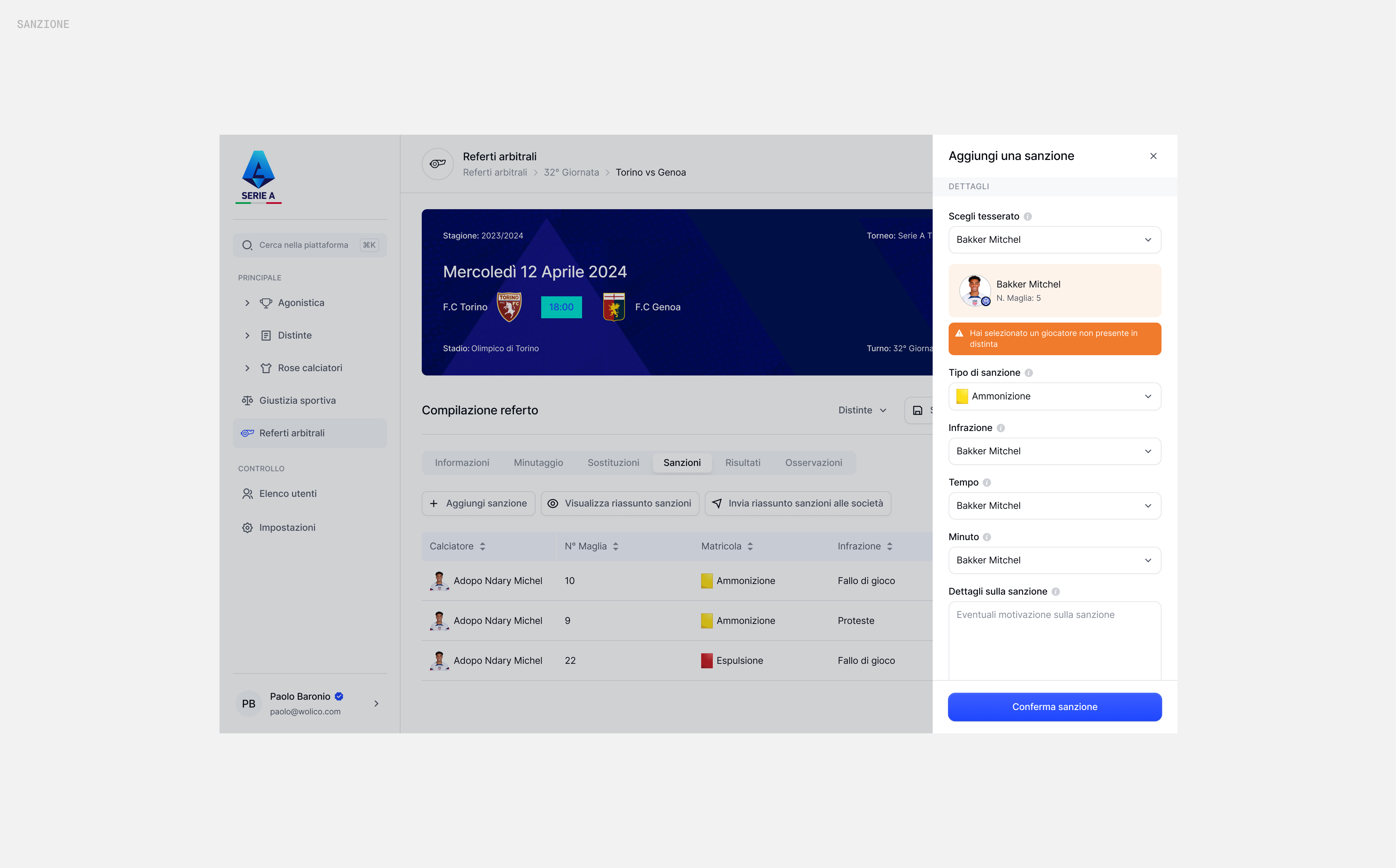The height and width of the screenshot is (868, 1396).
Task: Click the PB user avatar
Action: pos(248,704)
